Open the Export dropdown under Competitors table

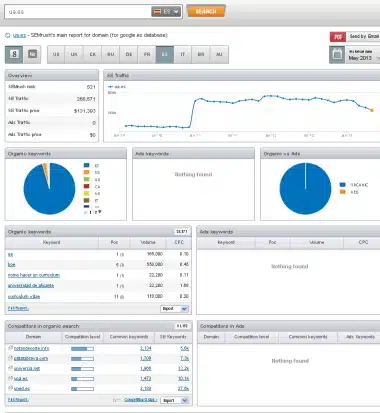pyautogui.click(x=175, y=400)
